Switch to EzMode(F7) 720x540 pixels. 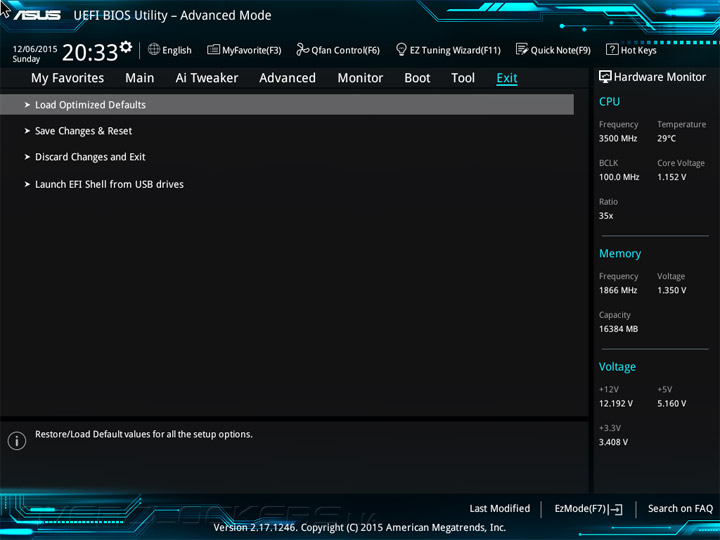point(588,509)
